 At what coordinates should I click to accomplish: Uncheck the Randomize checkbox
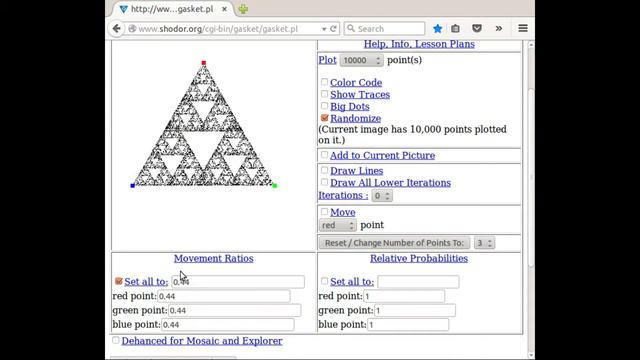point(324,118)
